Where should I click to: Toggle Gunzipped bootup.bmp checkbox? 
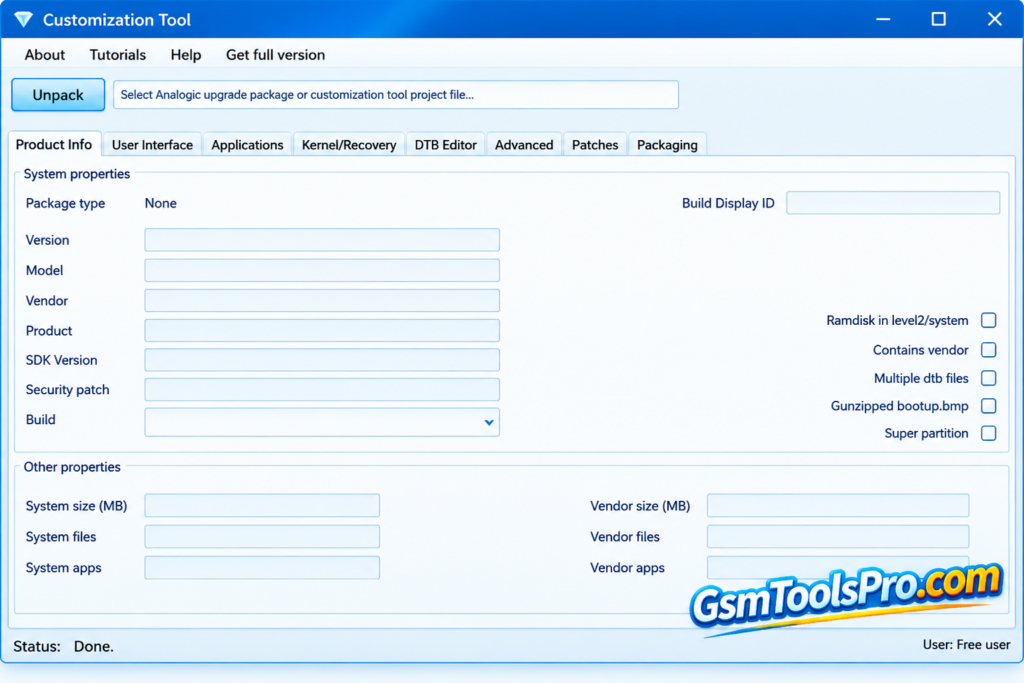click(989, 406)
